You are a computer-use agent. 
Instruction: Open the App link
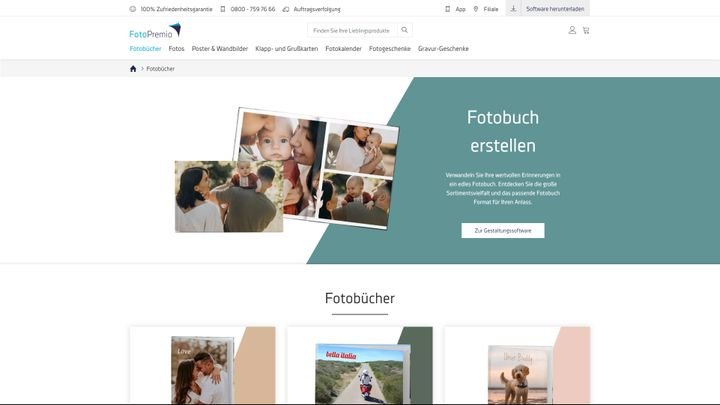[460, 9]
